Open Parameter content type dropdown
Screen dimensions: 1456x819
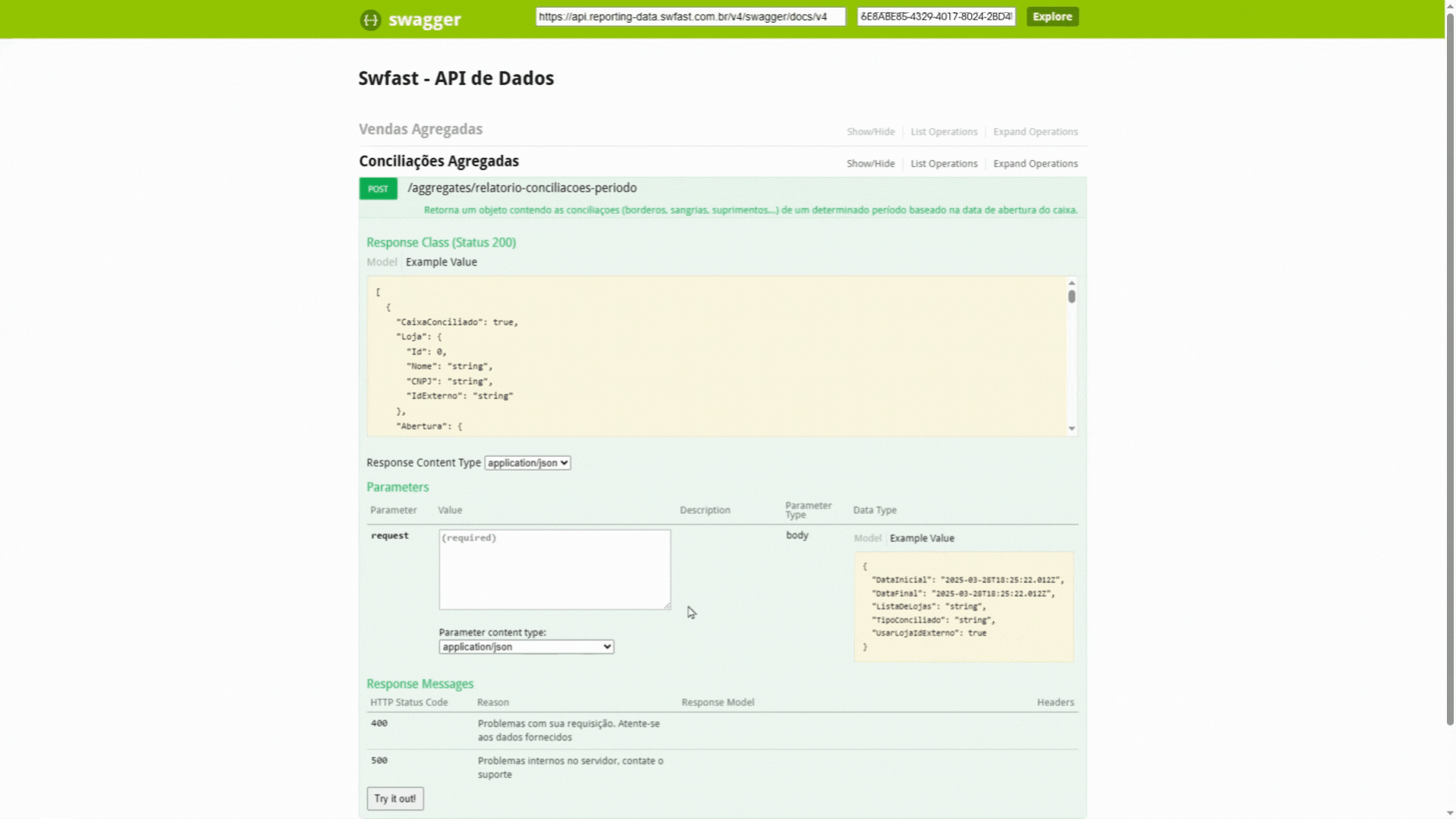[x=526, y=647]
